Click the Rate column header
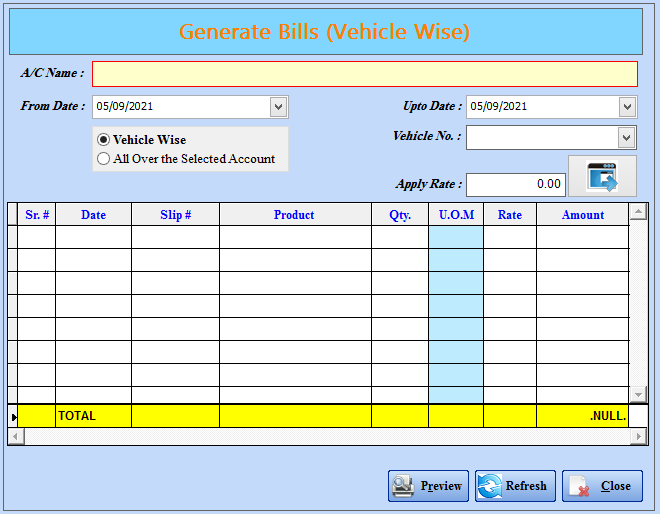 (x=510, y=215)
